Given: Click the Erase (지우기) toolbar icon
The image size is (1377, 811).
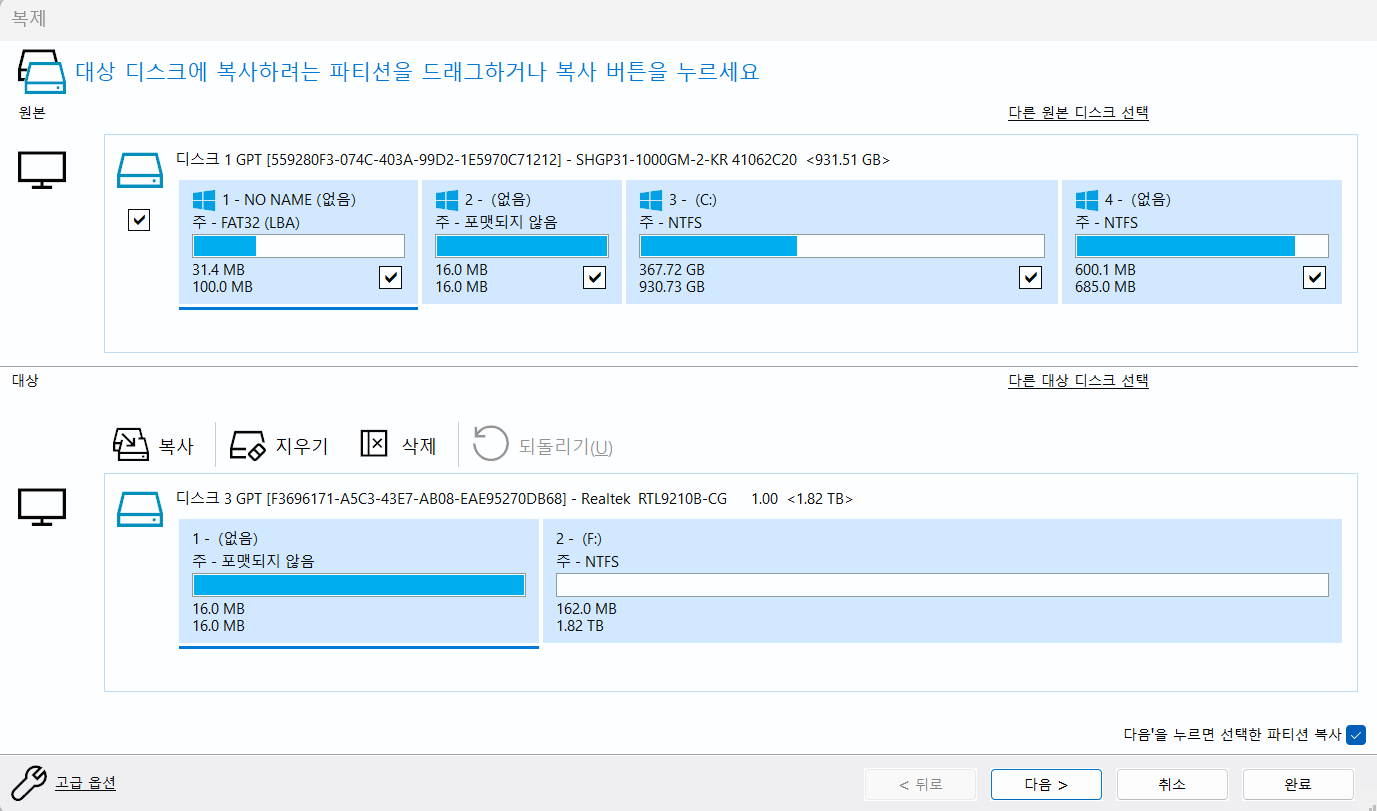Looking at the screenshot, I should [247, 445].
